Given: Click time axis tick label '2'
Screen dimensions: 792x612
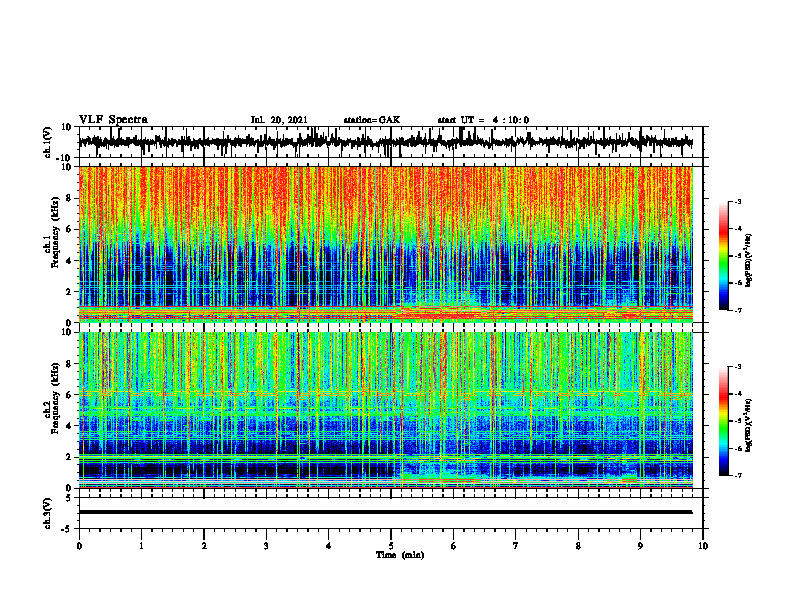Looking at the screenshot, I should (204, 546).
